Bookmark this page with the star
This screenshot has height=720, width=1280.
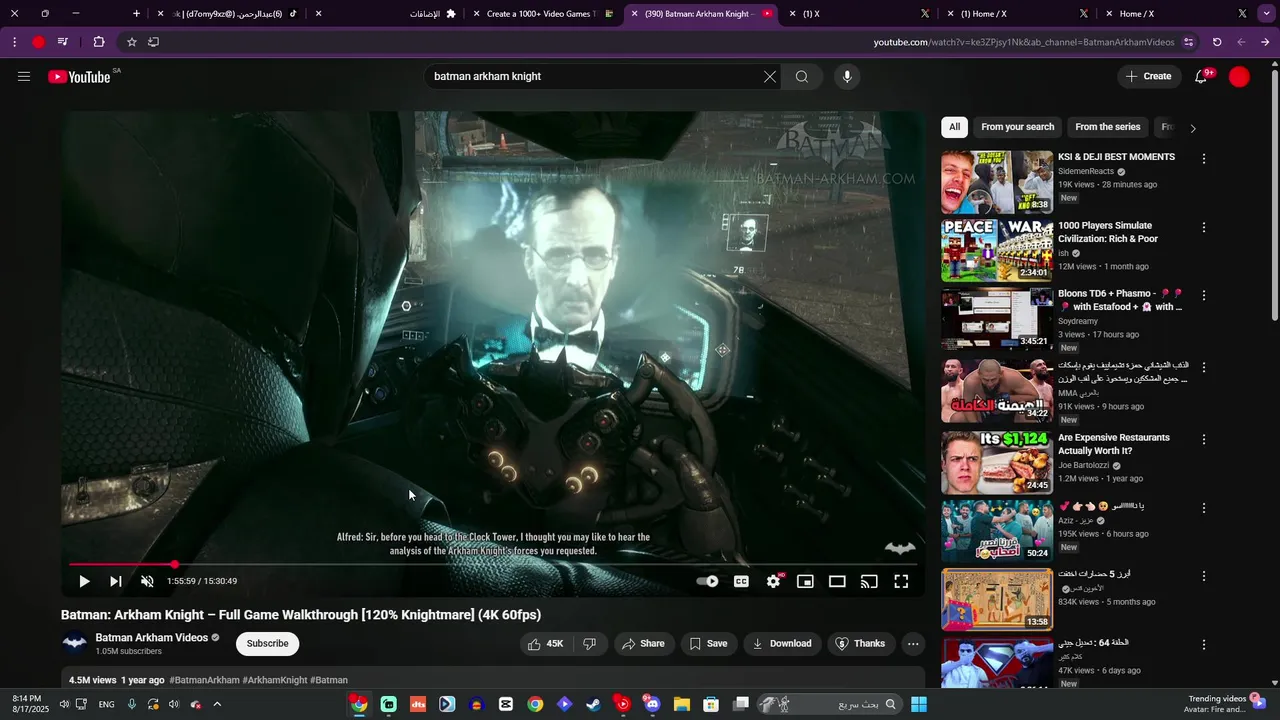131,42
